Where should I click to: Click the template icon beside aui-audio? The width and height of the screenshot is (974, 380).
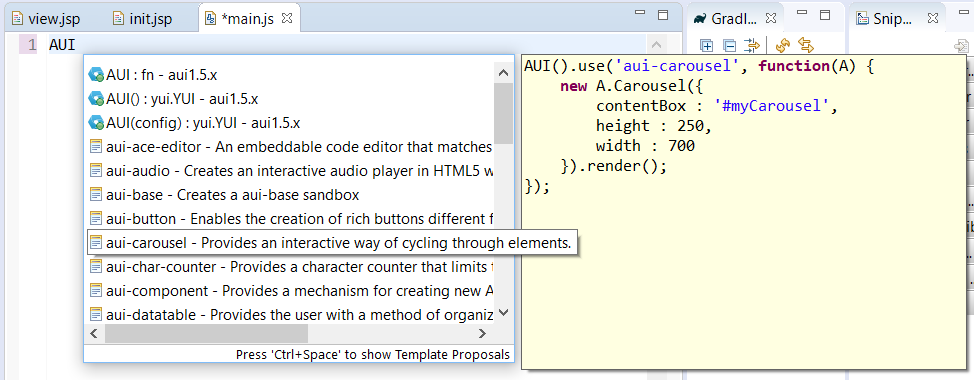tap(96, 170)
